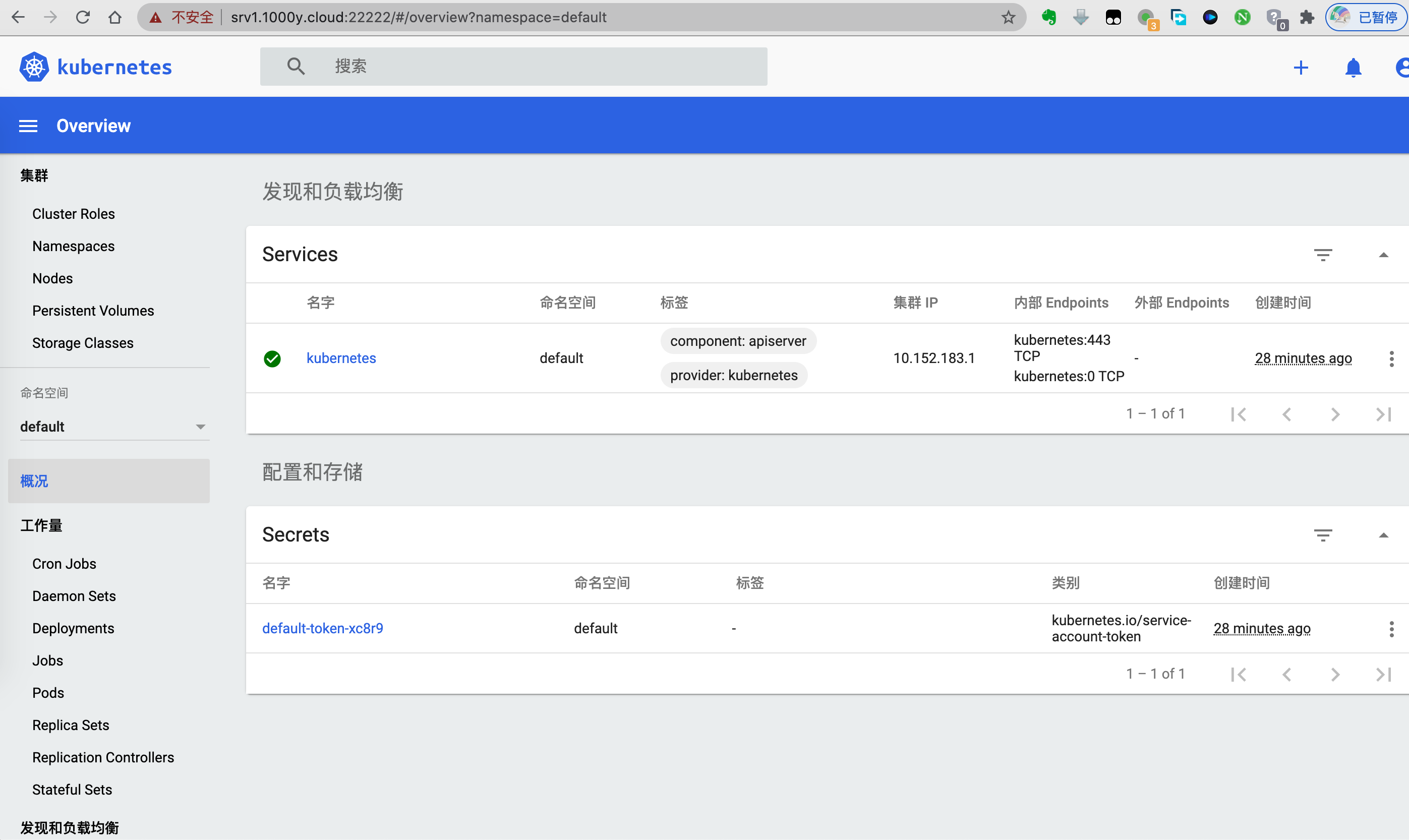
Task: Open Namespaces in sidebar
Action: click(74, 246)
